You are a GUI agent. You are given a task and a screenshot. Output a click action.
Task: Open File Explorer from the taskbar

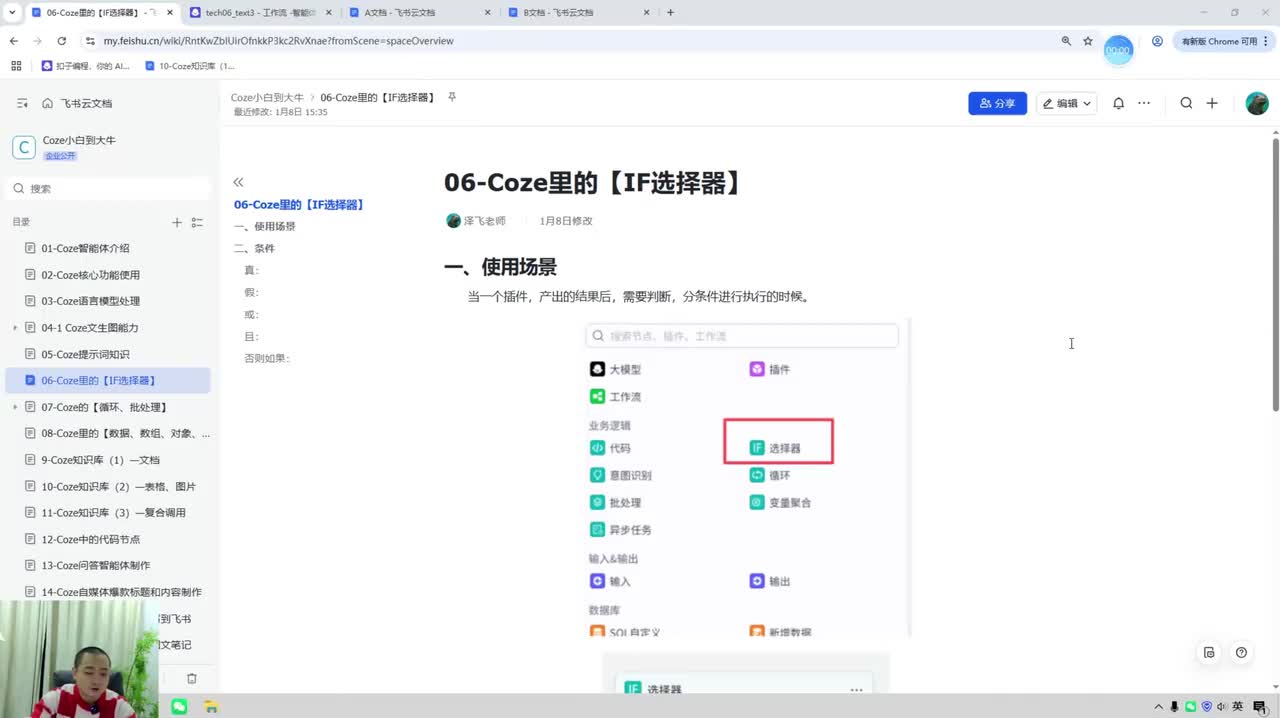[211, 706]
